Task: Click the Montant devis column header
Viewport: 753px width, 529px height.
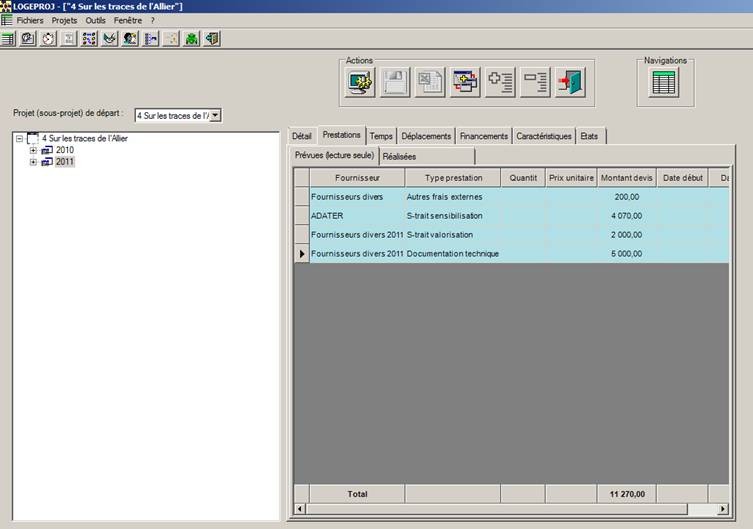Action: 626,178
